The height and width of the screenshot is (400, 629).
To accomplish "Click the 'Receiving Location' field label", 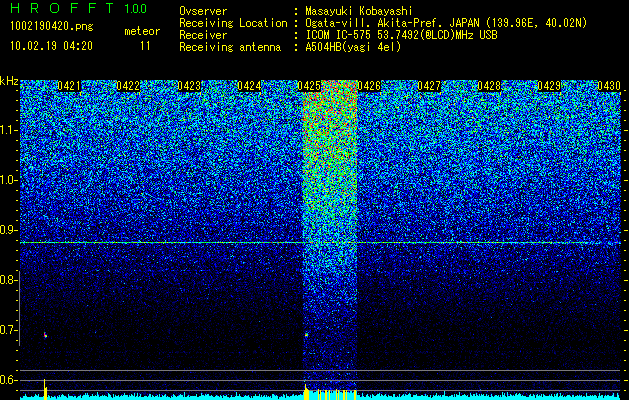I will click(233, 23).
